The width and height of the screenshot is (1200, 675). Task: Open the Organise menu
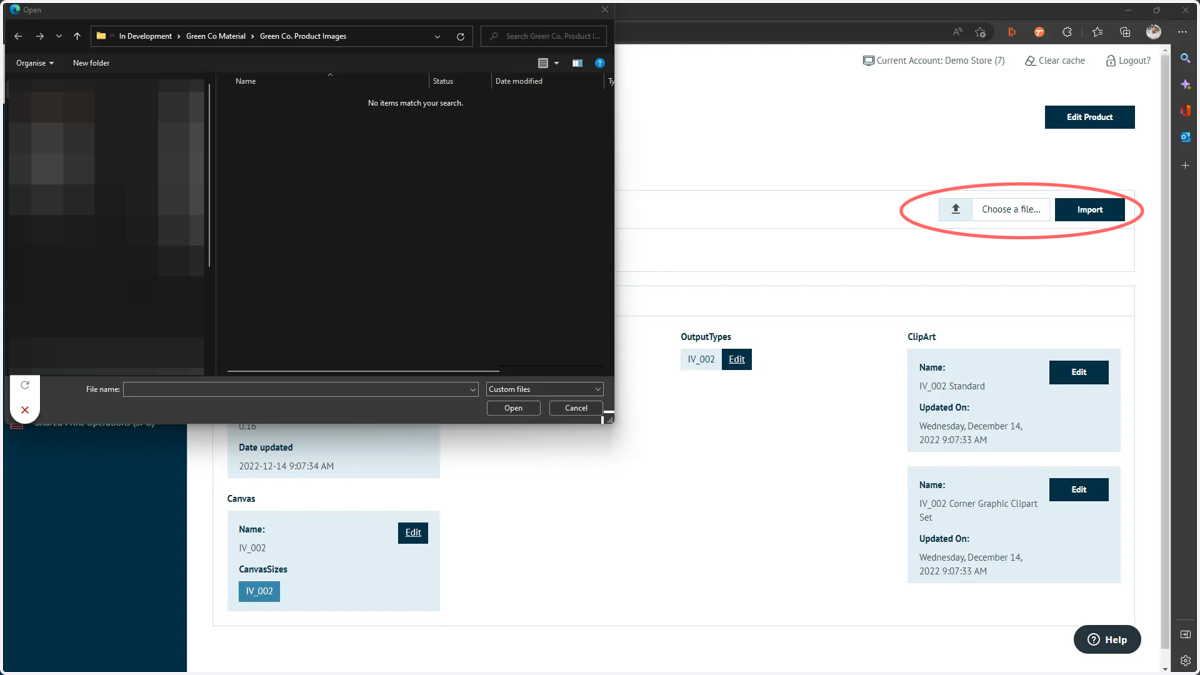[x=35, y=63]
